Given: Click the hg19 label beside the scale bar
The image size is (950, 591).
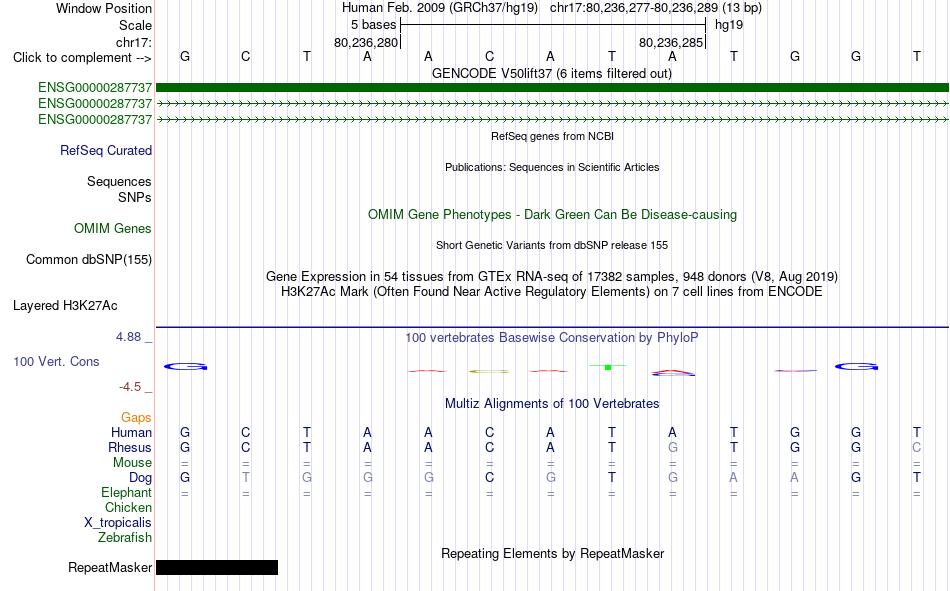Looking at the screenshot, I should click(x=729, y=25).
